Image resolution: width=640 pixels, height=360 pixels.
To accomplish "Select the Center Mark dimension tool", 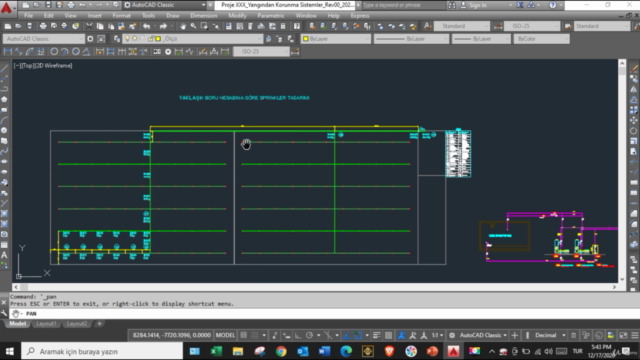I will pos(168,51).
